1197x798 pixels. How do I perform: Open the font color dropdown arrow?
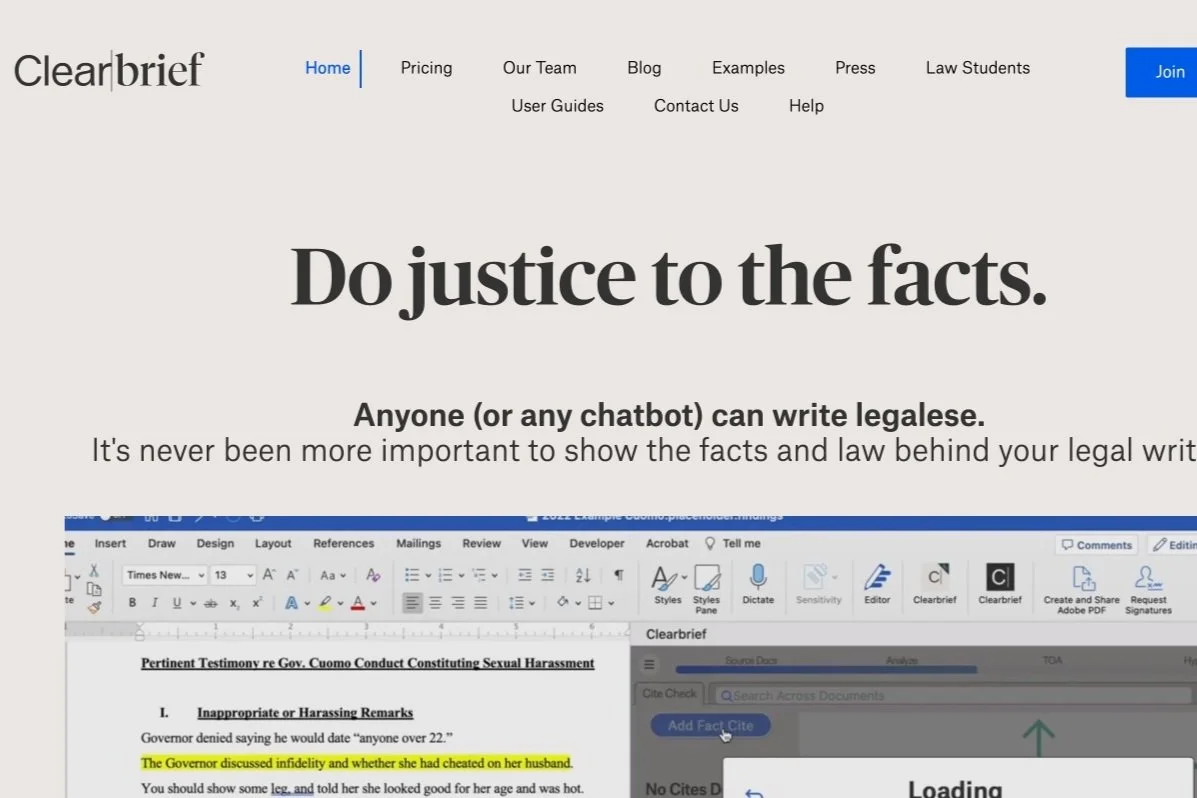click(x=373, y=603)
